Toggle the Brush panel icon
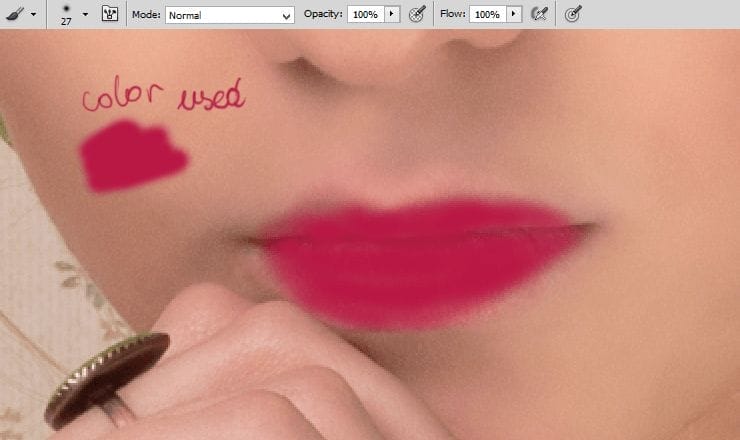The image size is (740, 440). click(110, 15)
